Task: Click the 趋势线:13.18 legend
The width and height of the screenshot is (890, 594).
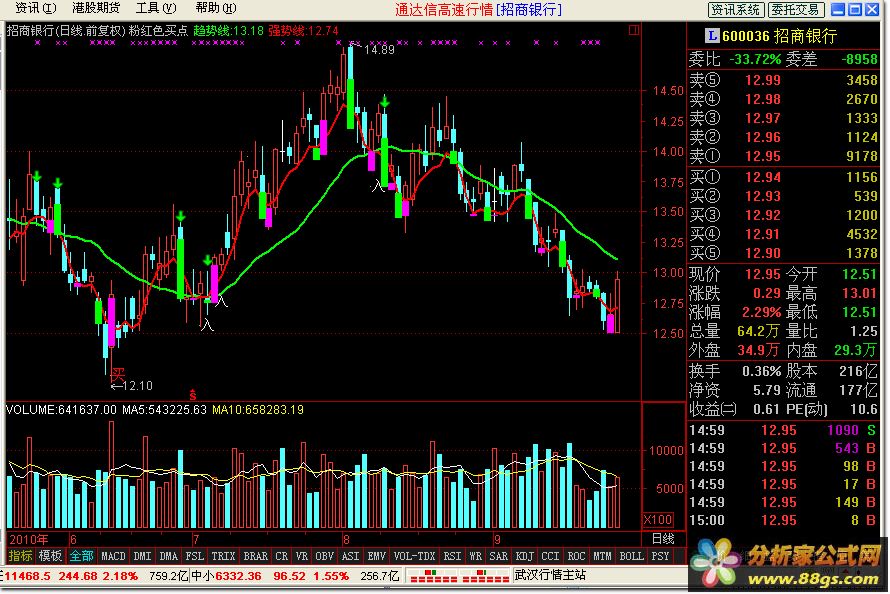Action: pos(228,31)
